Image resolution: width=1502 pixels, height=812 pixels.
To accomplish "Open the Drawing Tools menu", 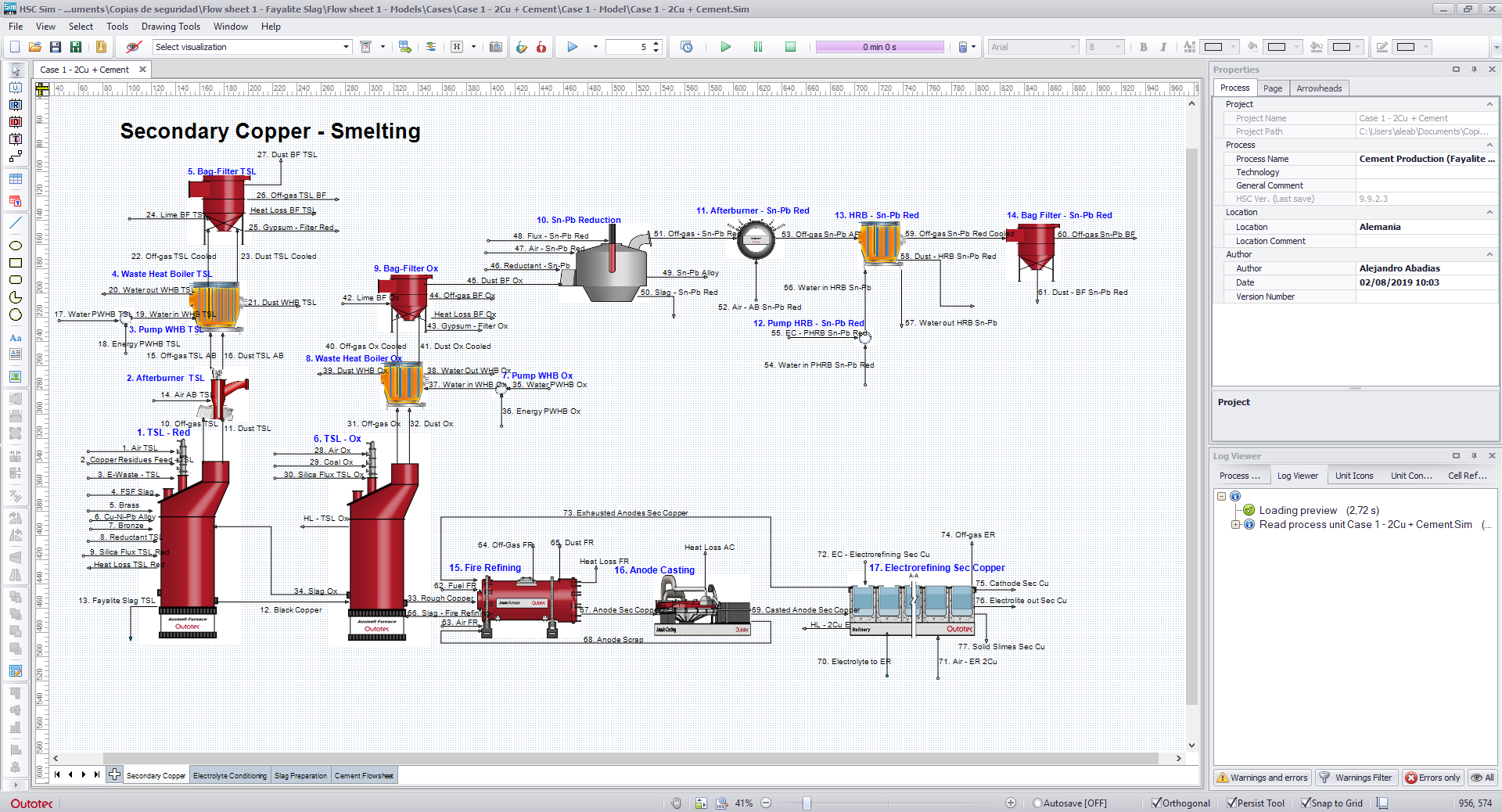I will [171, 27].
